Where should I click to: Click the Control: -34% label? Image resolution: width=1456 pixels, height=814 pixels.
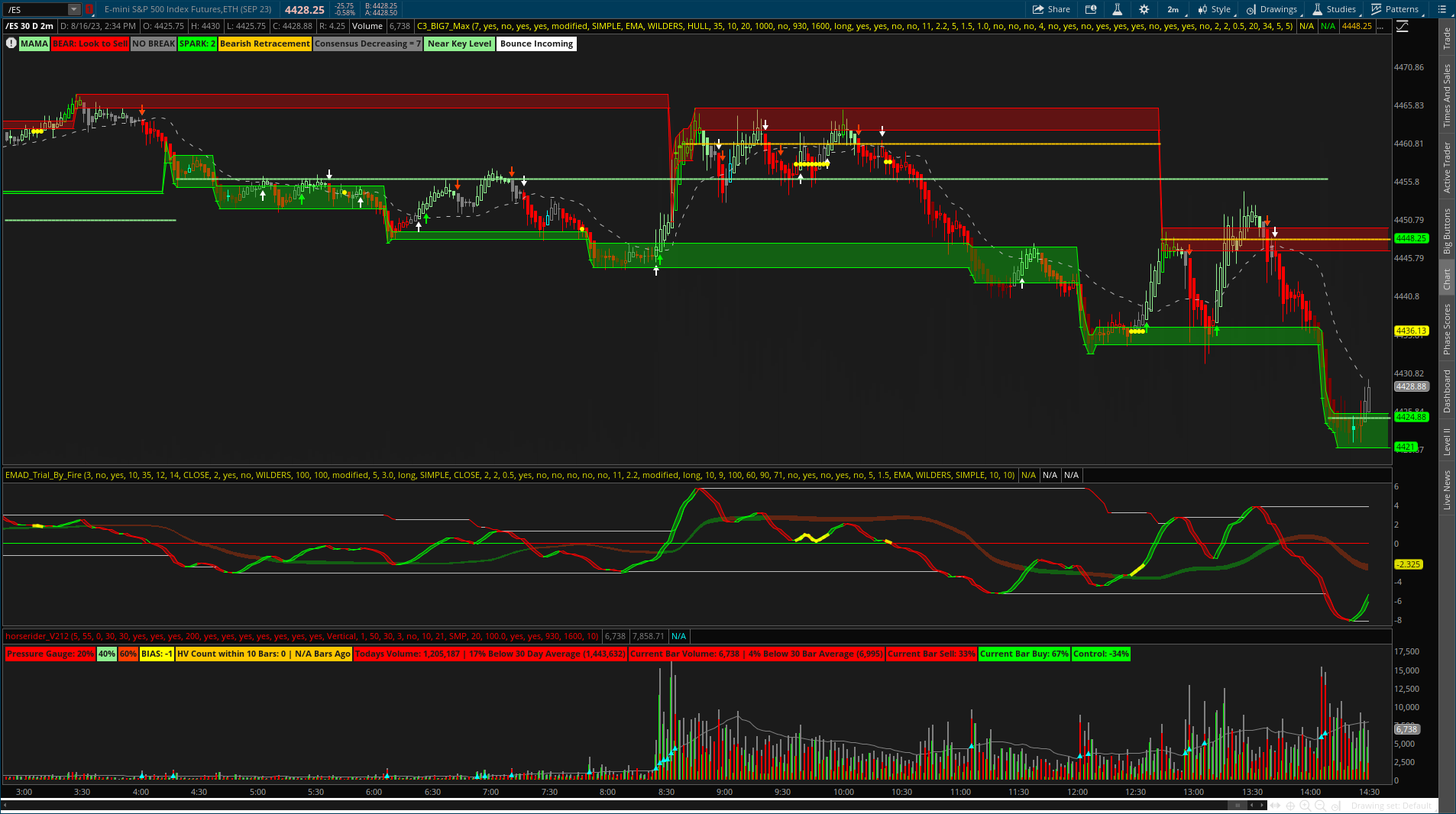(x=1101, y=654)
